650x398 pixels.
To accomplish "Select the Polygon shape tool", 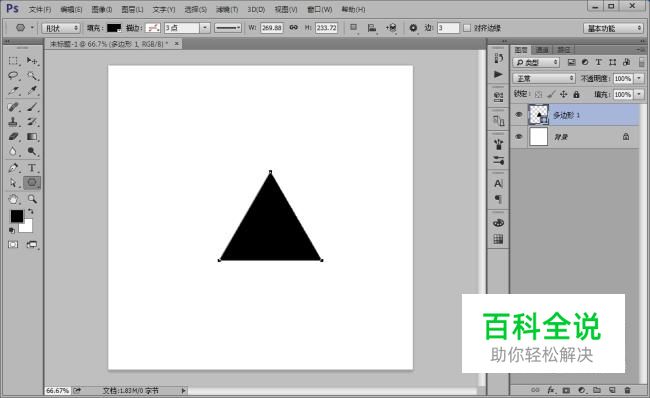I will tap(32, 183).
